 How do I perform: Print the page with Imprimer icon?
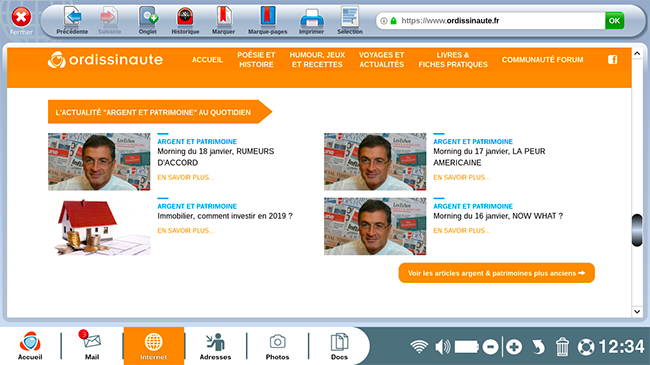pos(312,18)
